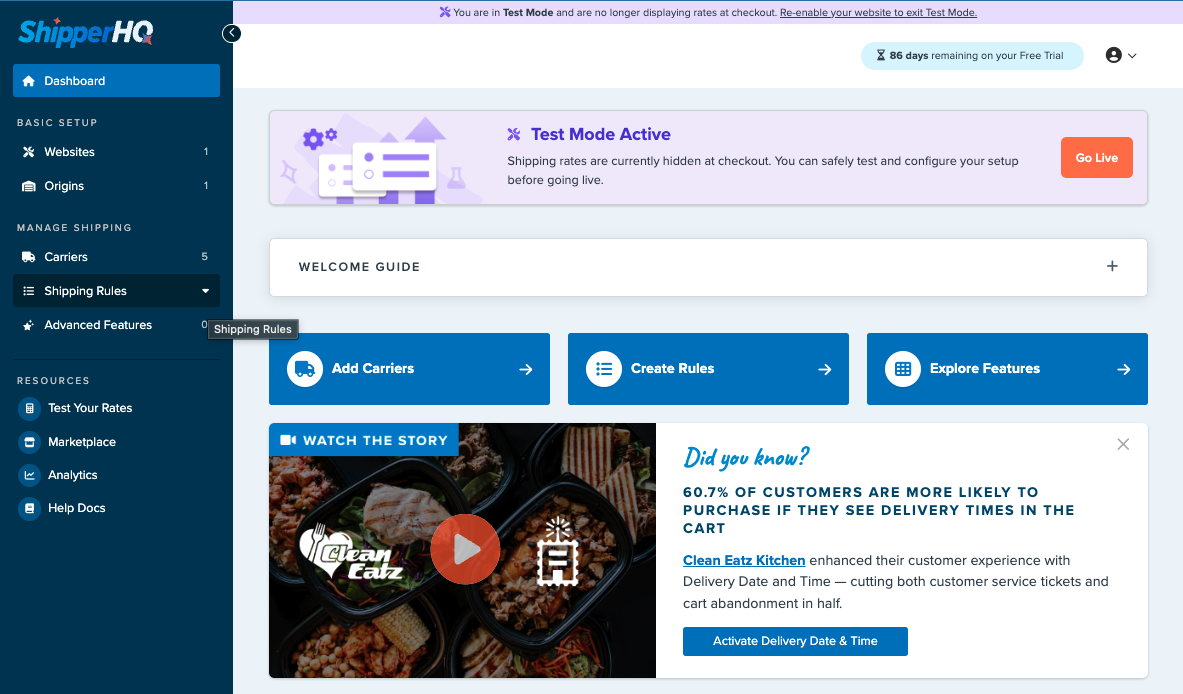
Task: Click the Help Docs book icon
Action: pos(29,508)
